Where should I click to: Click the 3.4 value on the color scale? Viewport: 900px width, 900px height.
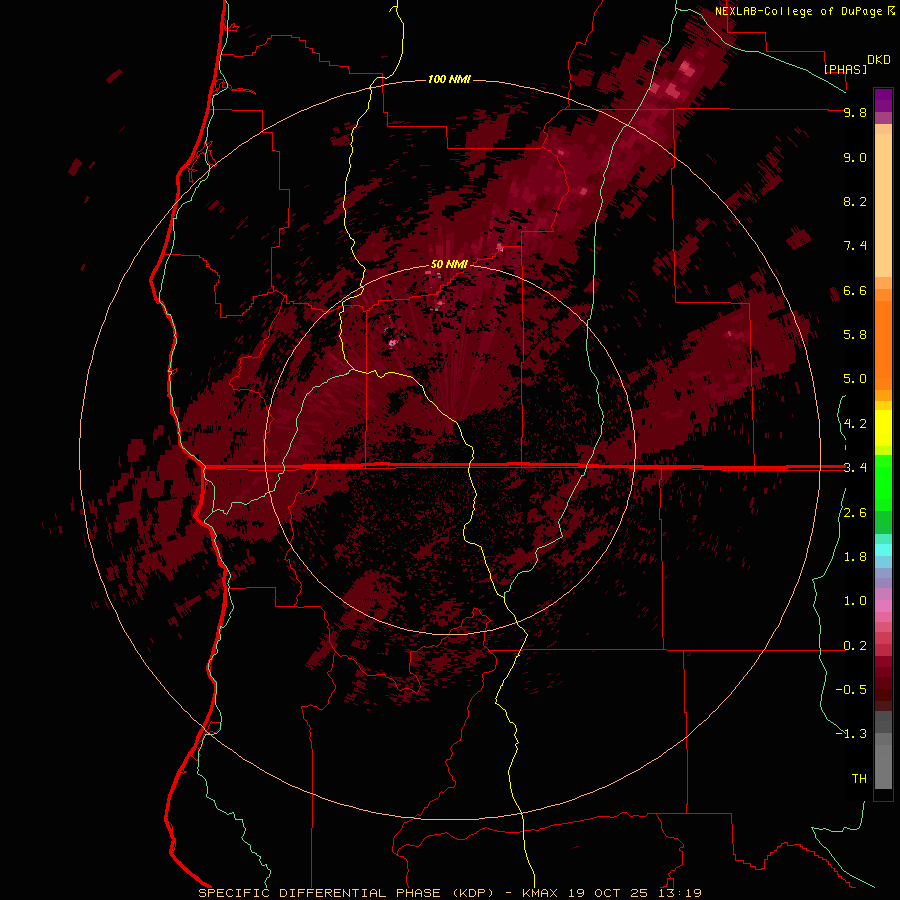[x=855, y=468]
